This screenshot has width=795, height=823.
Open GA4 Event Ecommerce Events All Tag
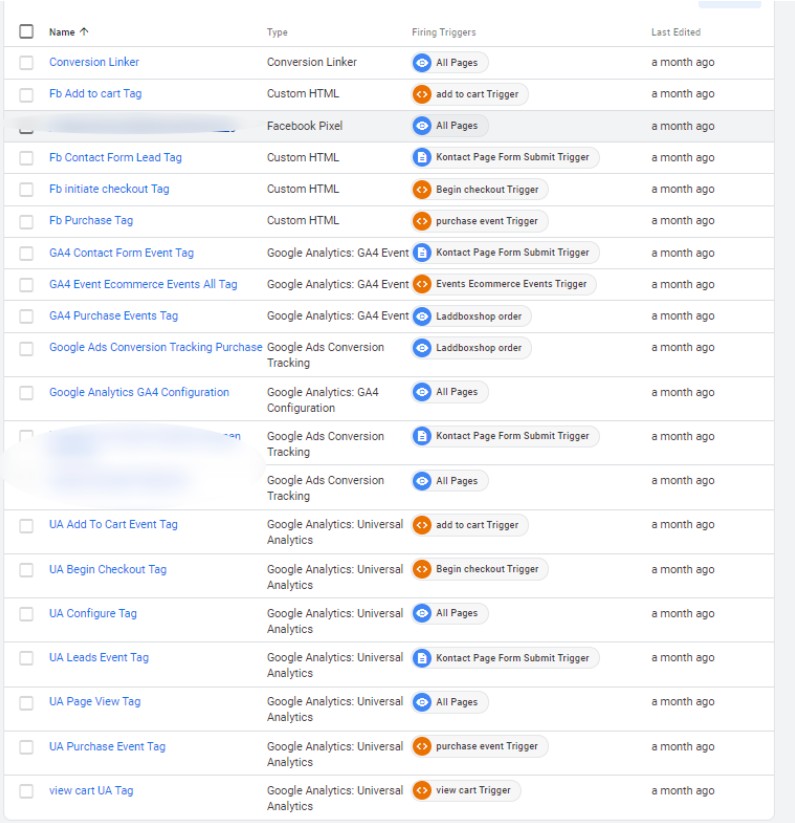tap(143, 284)
